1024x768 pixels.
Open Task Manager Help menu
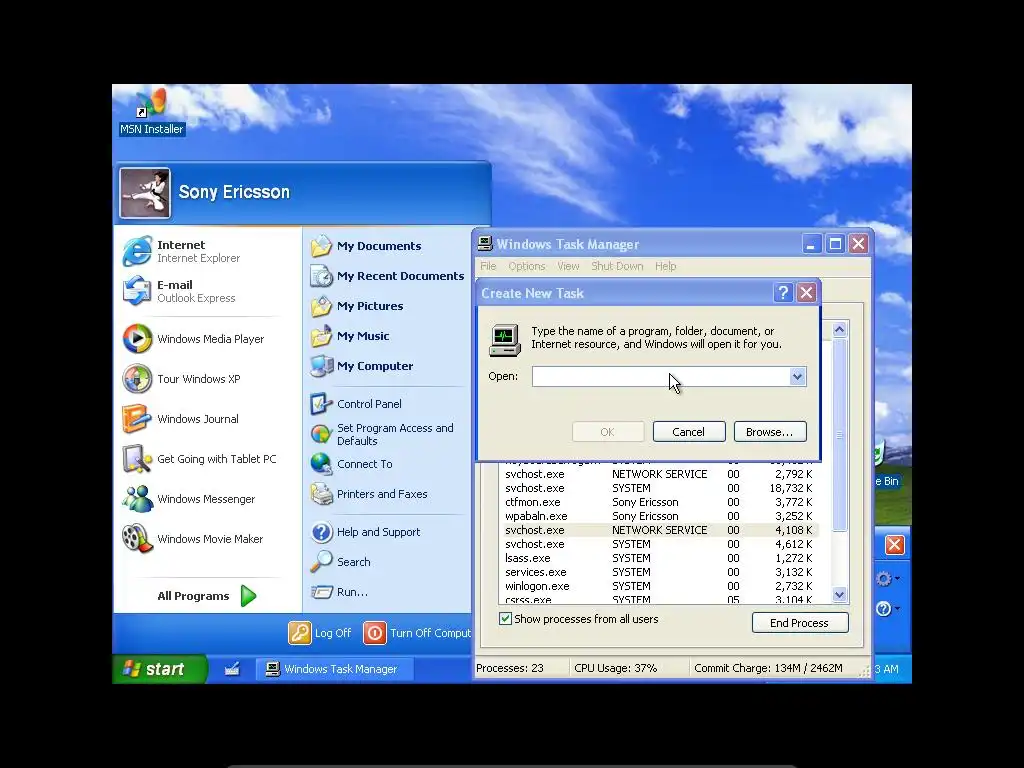(665, 266)
